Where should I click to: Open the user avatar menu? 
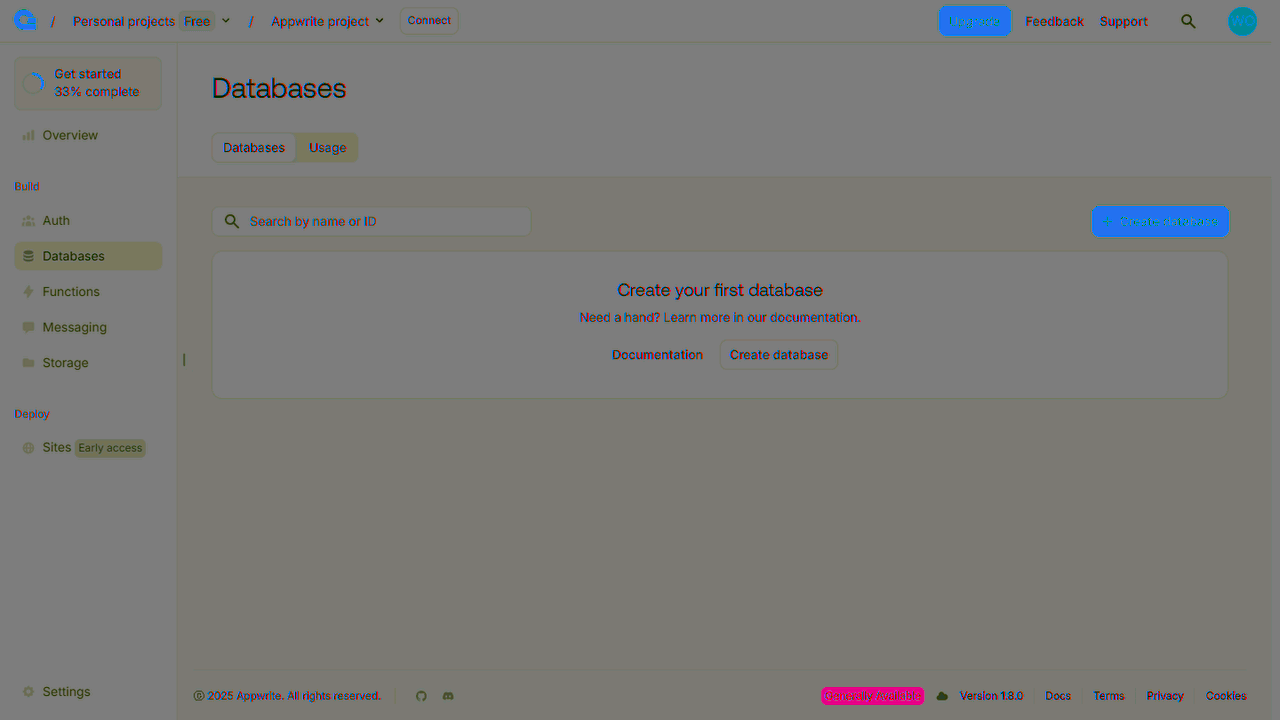pos(1242,21)
